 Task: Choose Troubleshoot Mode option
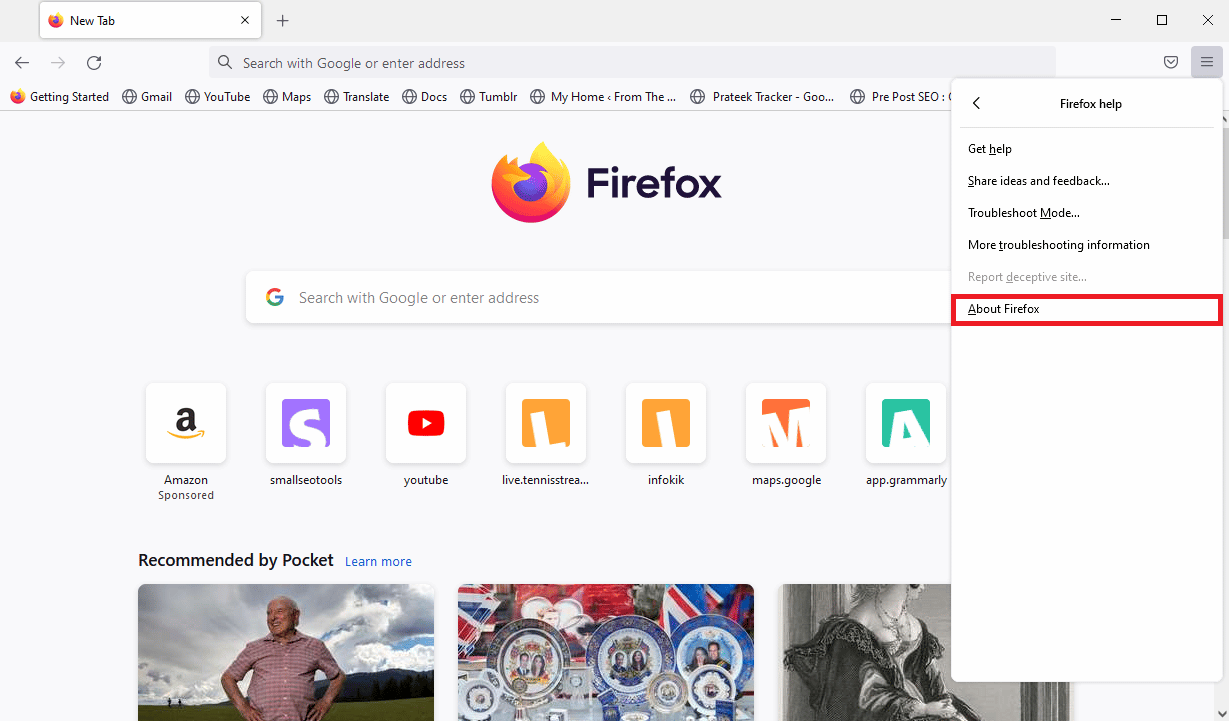[x=1087, y=213]
